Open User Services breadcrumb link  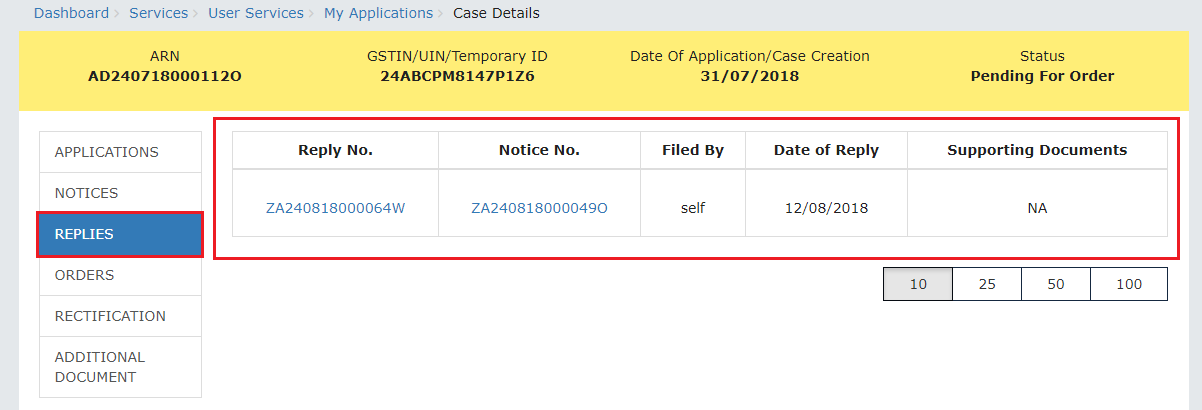point(256,13)
